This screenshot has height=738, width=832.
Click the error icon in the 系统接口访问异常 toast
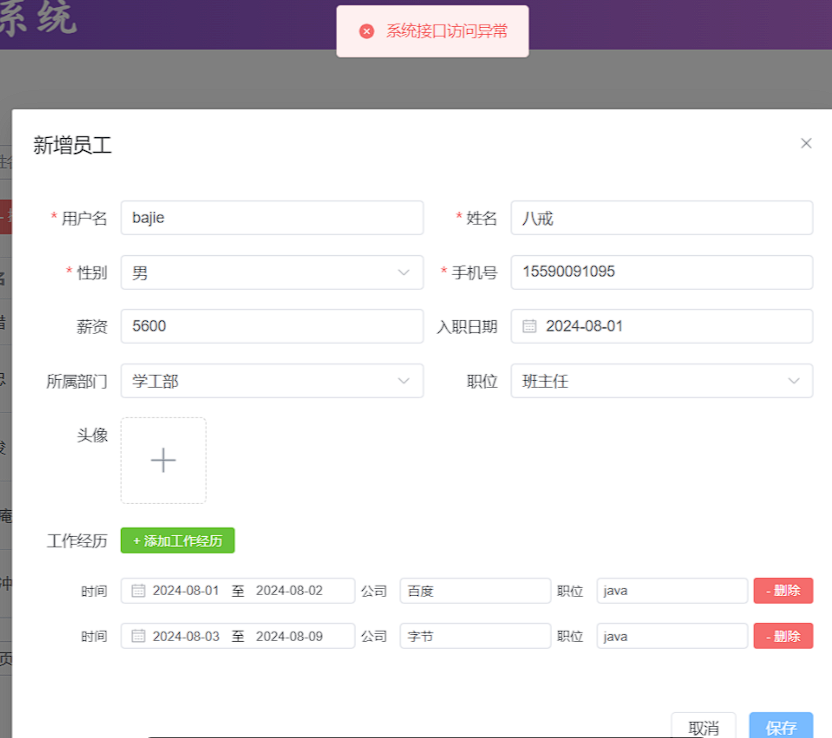pyautogui.click(x=367, y=31)
